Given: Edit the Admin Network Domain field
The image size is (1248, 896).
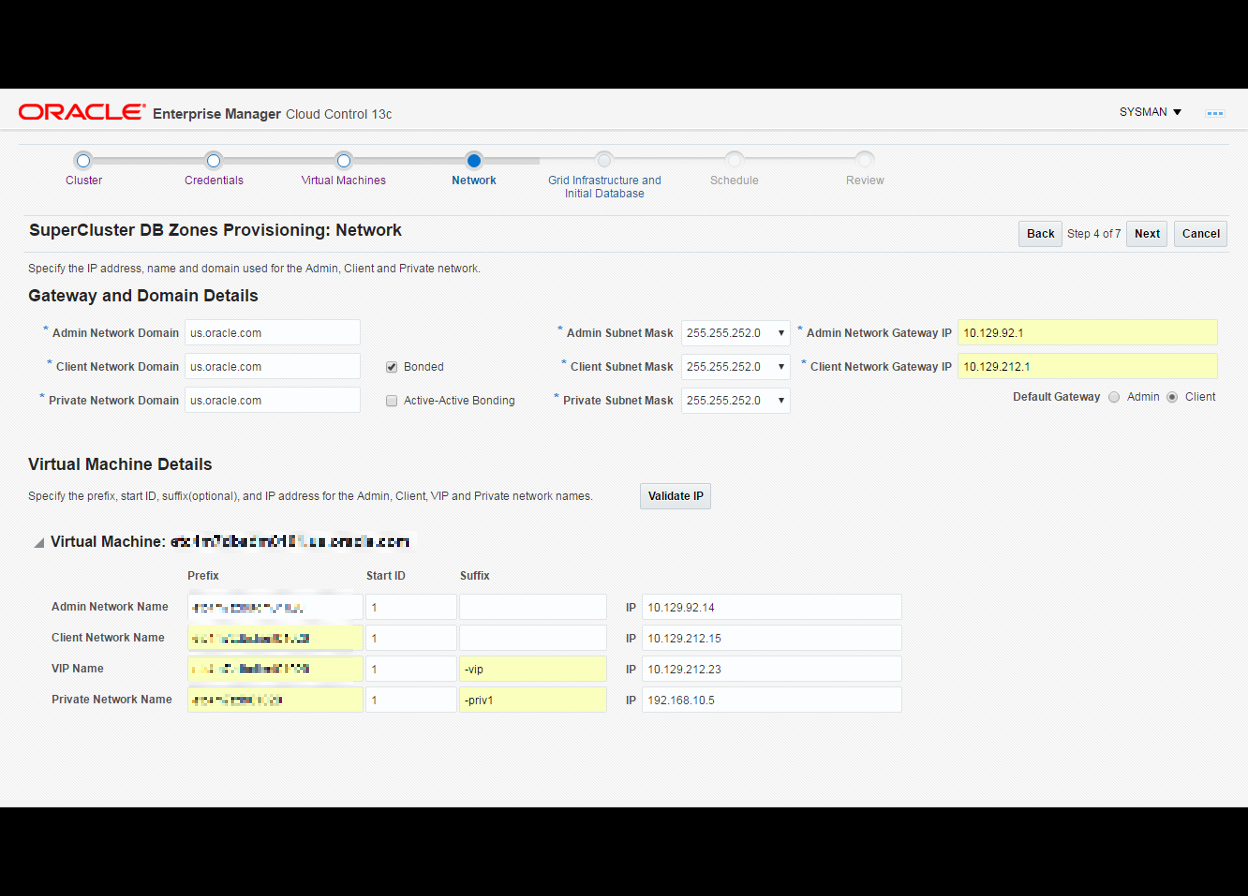Looking at the screenshot, I should [273, 333].
